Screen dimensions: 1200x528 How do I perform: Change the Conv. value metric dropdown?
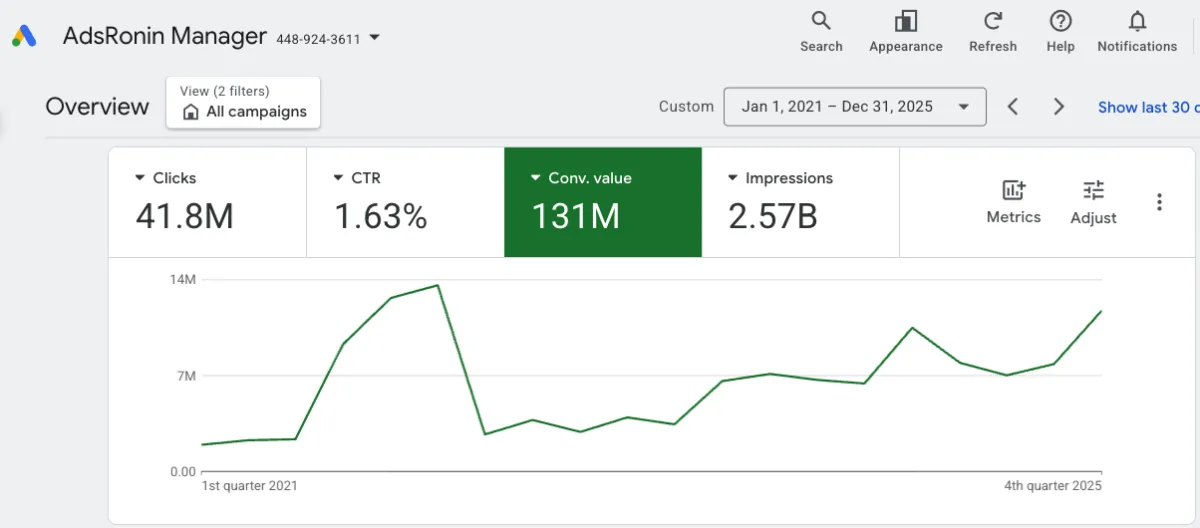[x=537, y=178]
